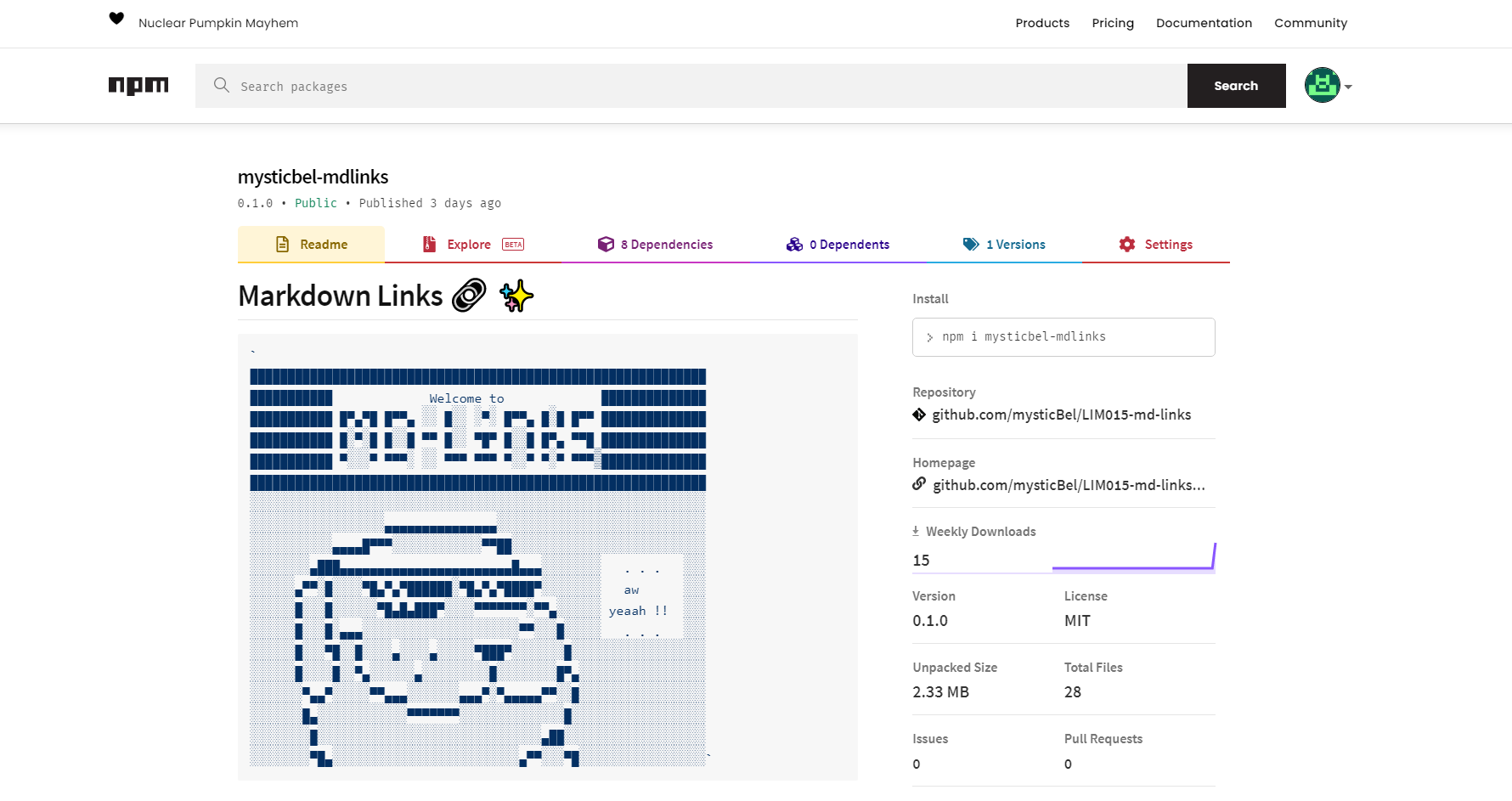Copy the npm i mysticbel-mdlinks command
The image size is (1512, 801).
[x=1063, y=337]
